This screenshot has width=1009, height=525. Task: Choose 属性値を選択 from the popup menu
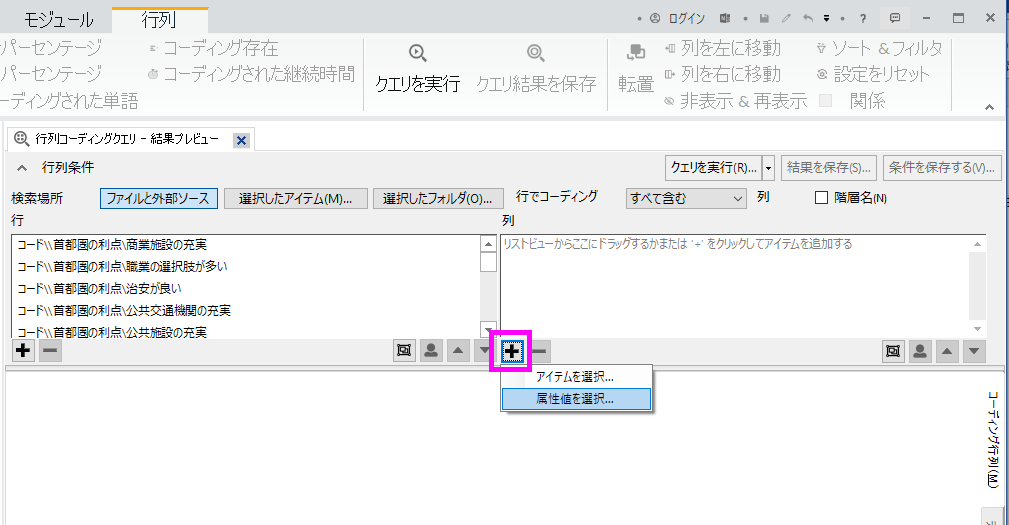(575, 398)
